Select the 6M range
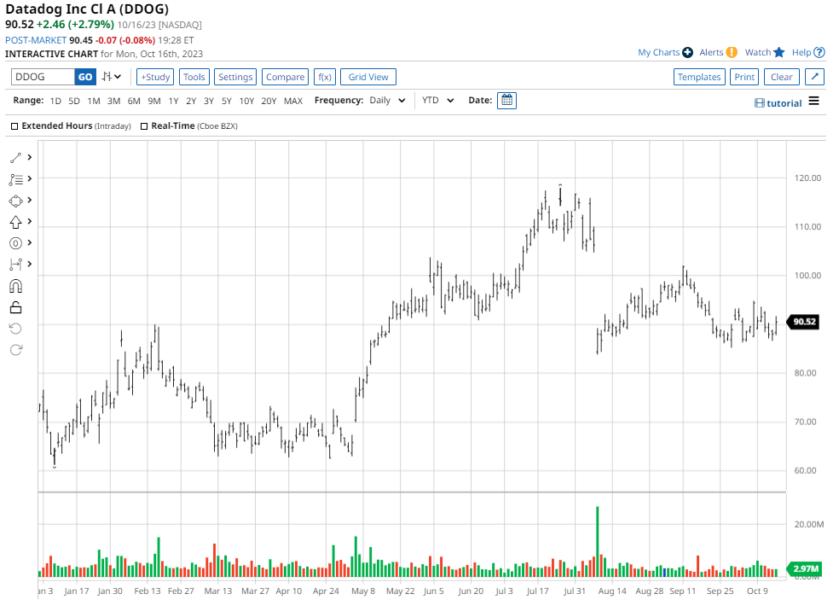Viewport: 839px width, 600px height. click(x=134, y=101)
